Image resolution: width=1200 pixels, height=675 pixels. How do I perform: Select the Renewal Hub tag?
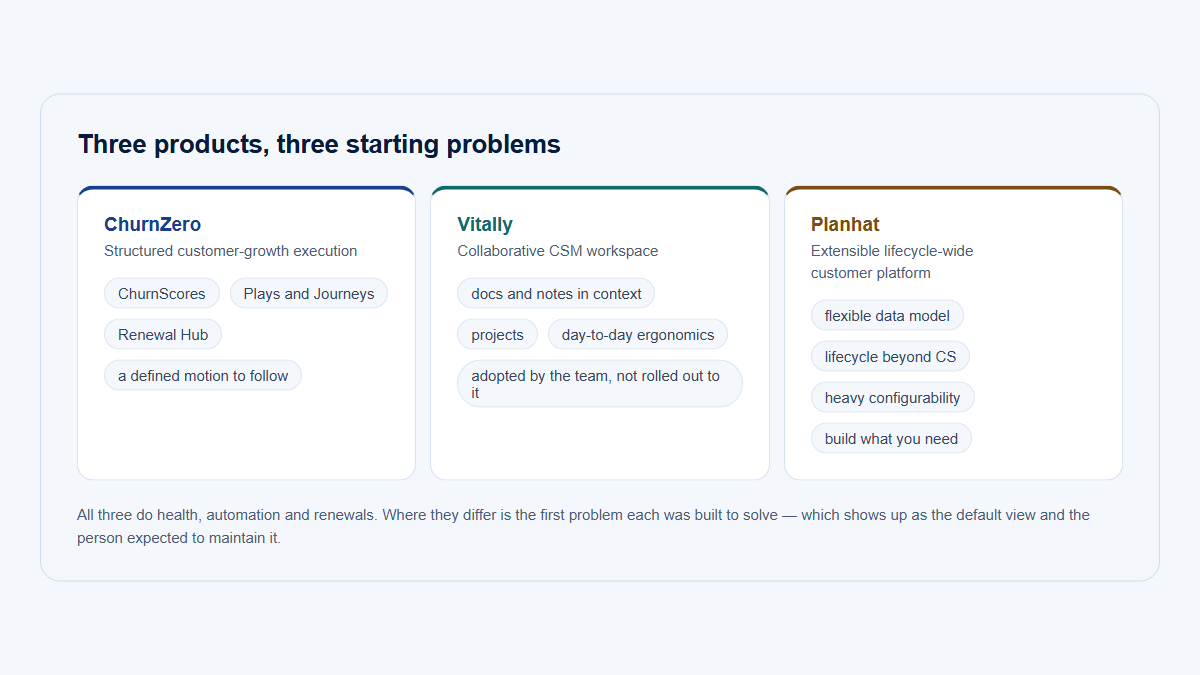163,334
